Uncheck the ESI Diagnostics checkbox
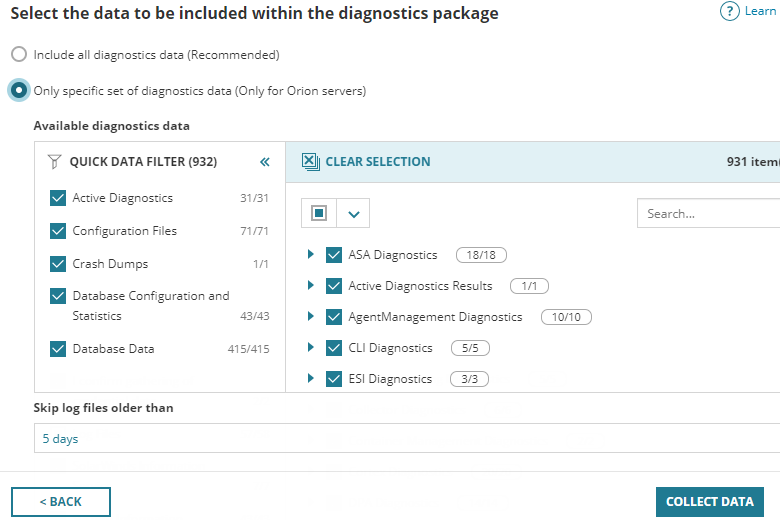Viewport: 780px width, 520px height. [334, 379]
